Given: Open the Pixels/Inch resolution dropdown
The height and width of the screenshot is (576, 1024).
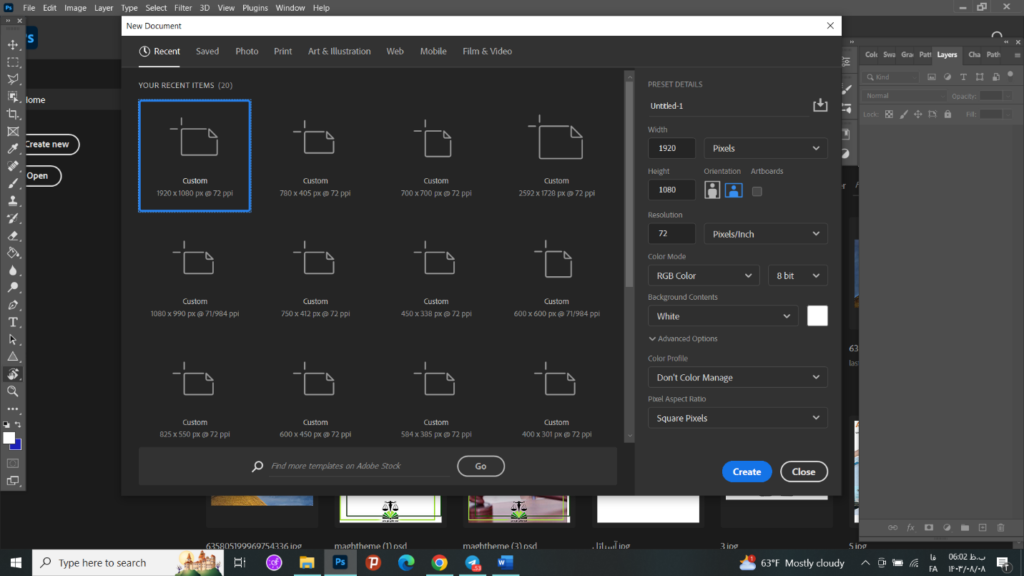Looking at the screenshot, I should (765, 234).
